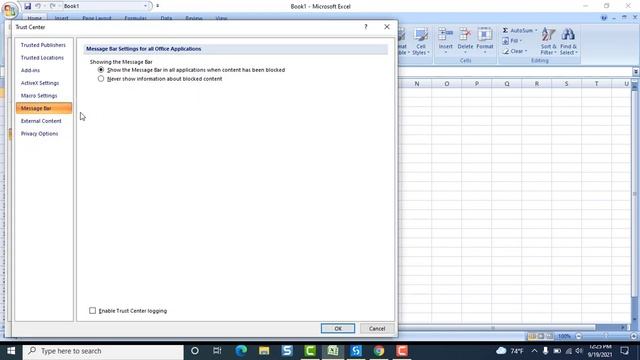
Task: Open the Format cells menu icon
Action: coord(485,35)
